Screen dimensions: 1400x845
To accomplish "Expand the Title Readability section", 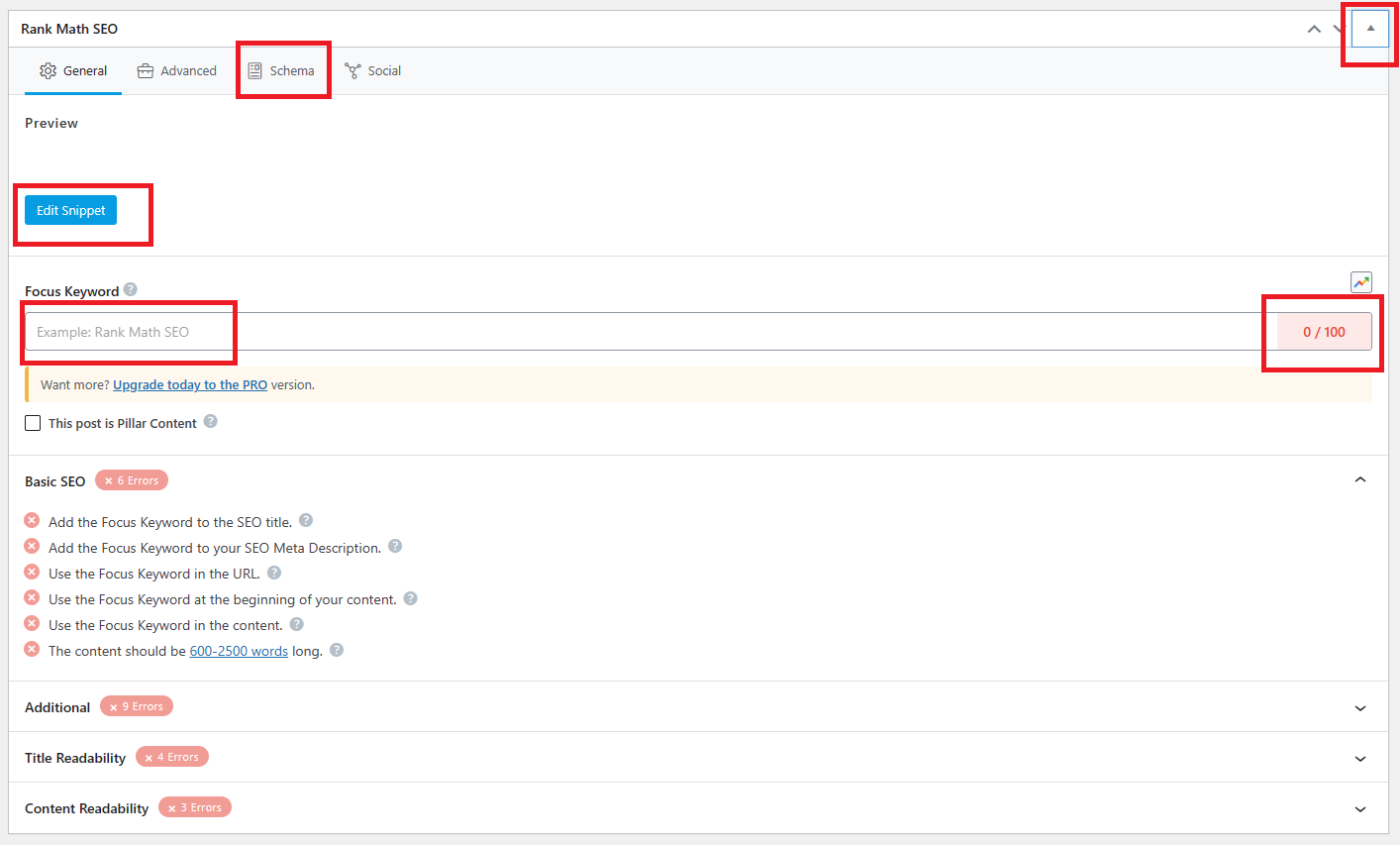I will [x=1359, y=758].
